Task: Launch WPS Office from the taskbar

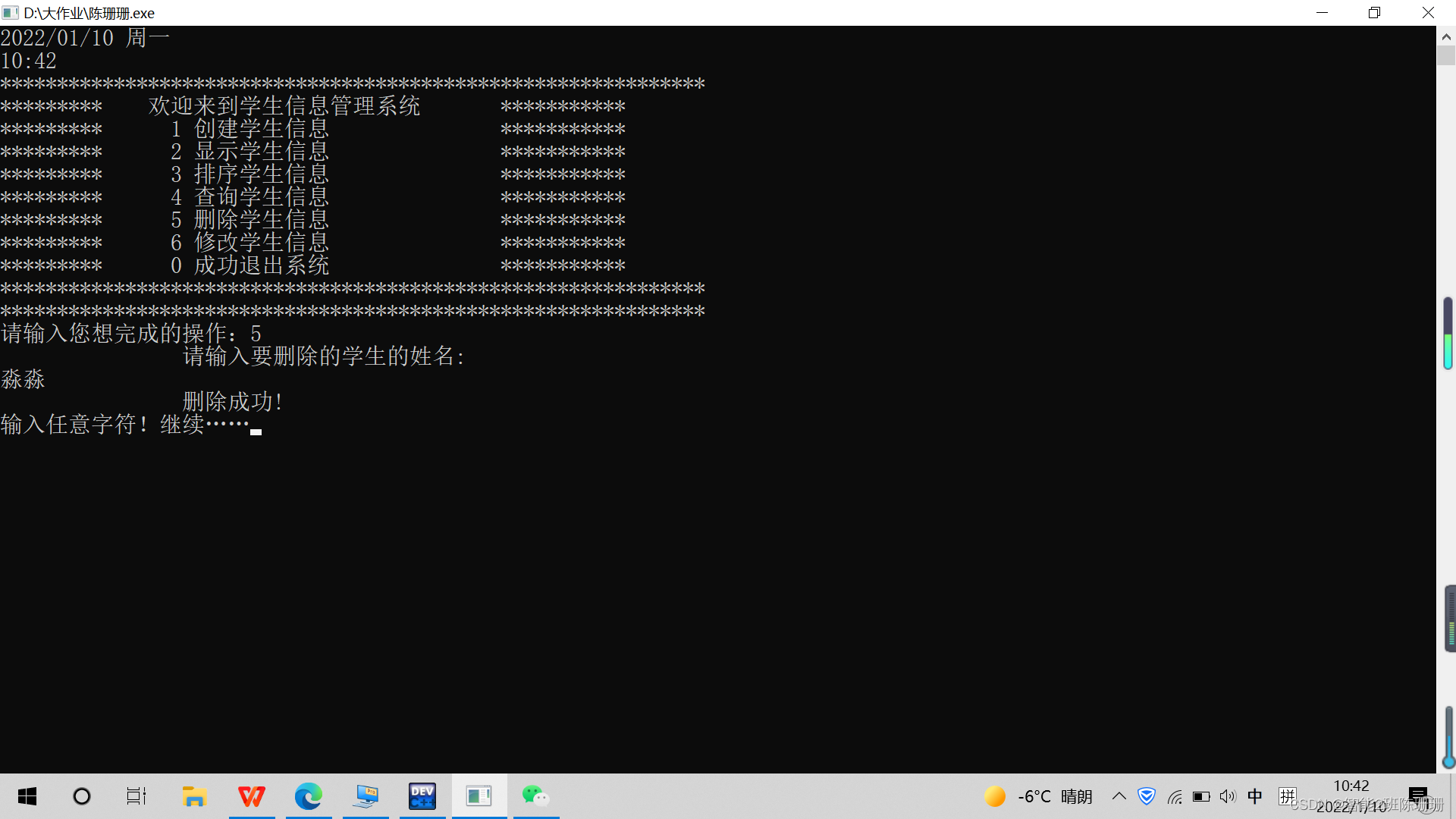Action: [252, 796]
